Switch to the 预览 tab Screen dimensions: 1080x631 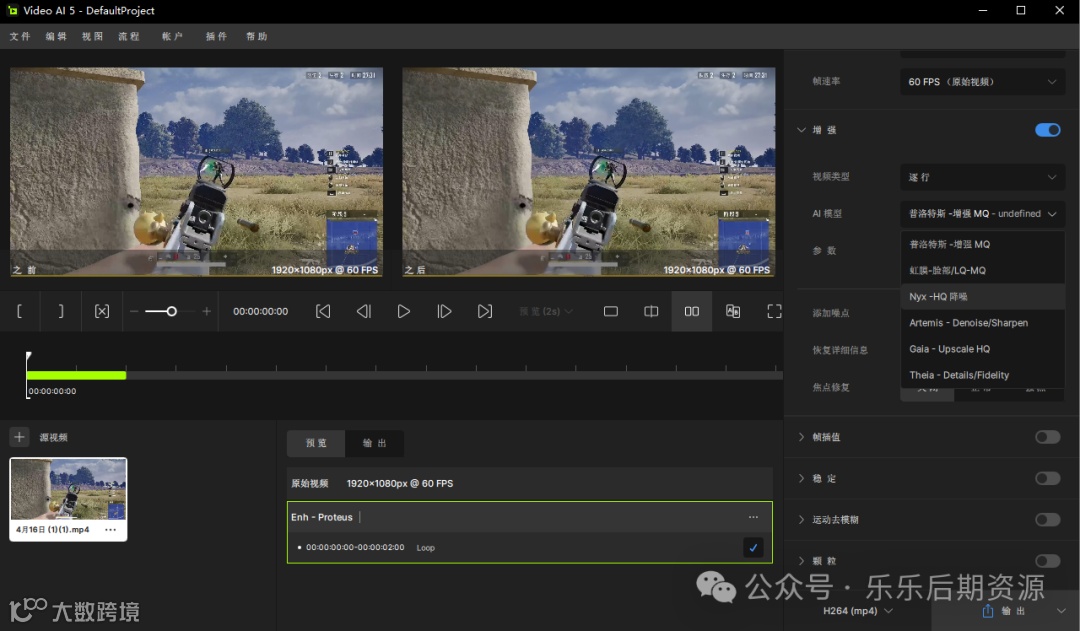tap(316, 443)
